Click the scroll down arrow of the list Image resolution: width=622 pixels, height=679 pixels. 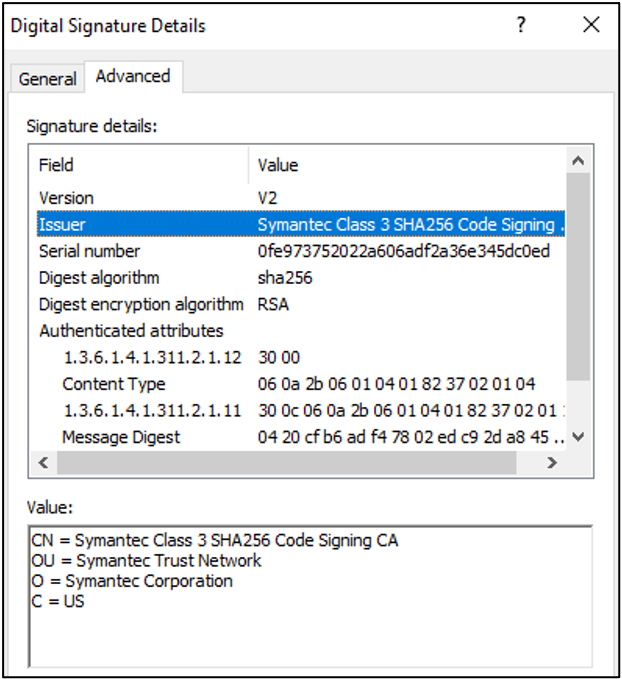[578, 436]
